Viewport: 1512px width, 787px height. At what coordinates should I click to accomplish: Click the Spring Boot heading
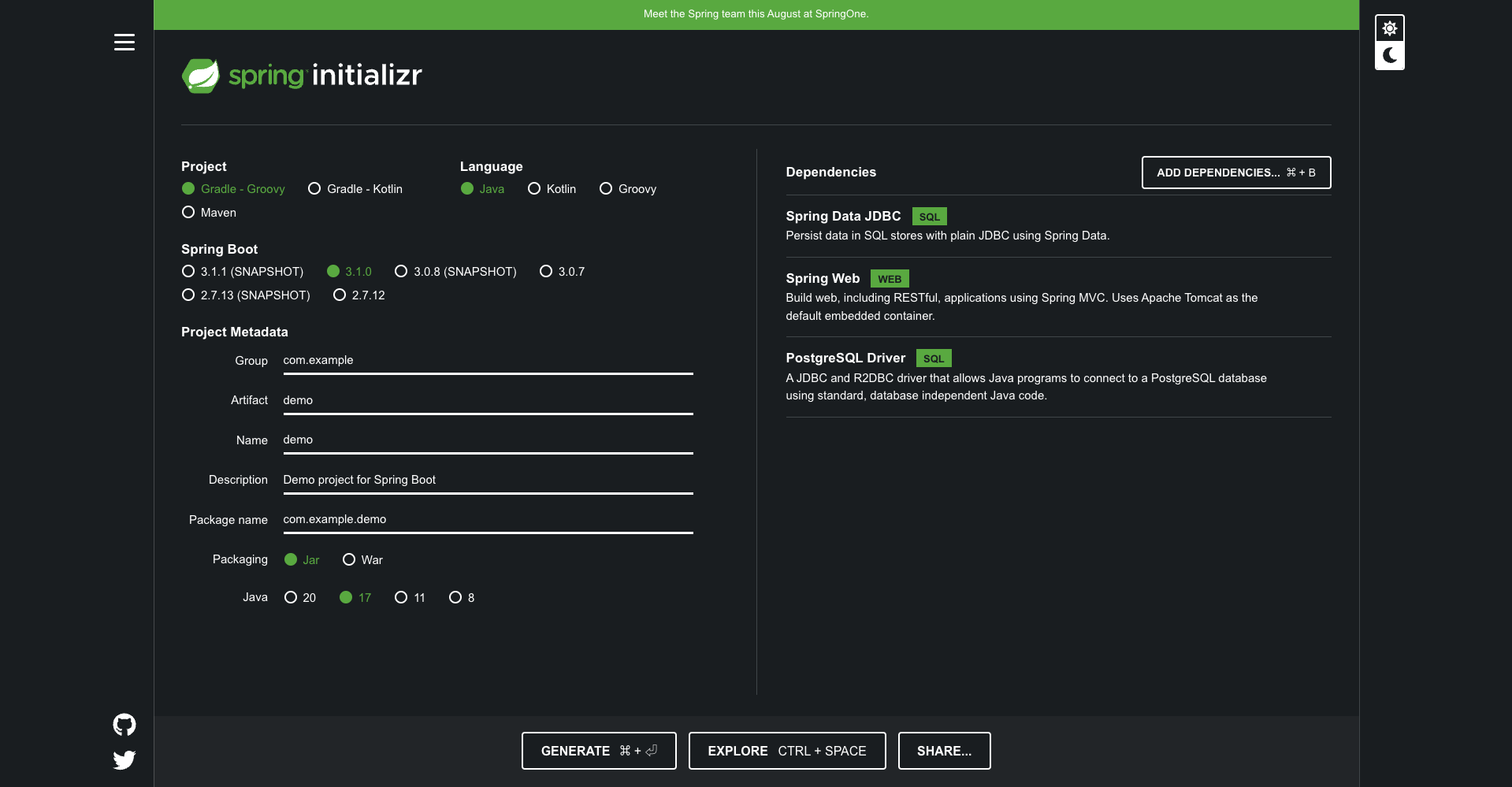click(219, 250)
